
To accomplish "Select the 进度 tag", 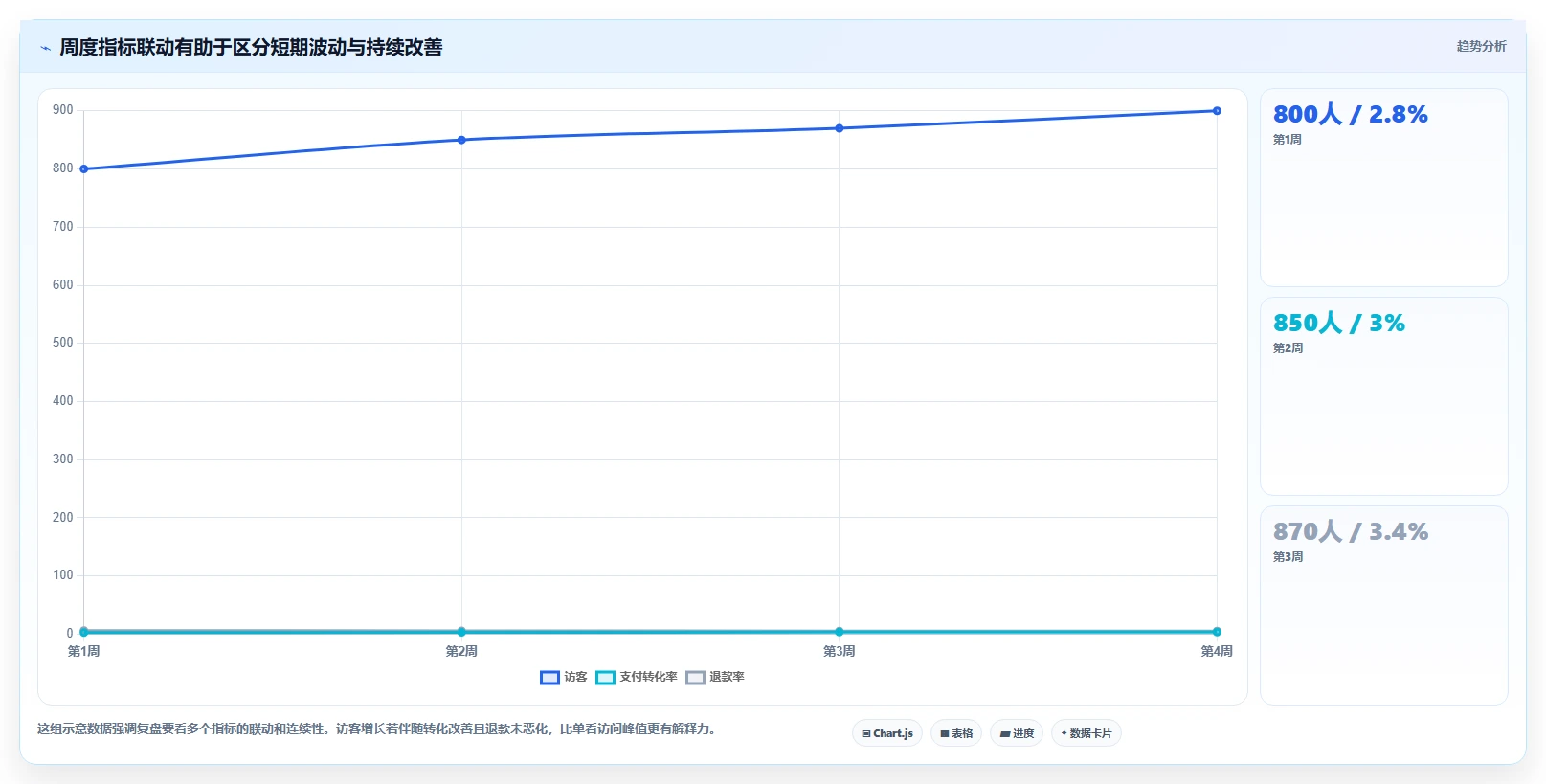I will [1017, 733].
